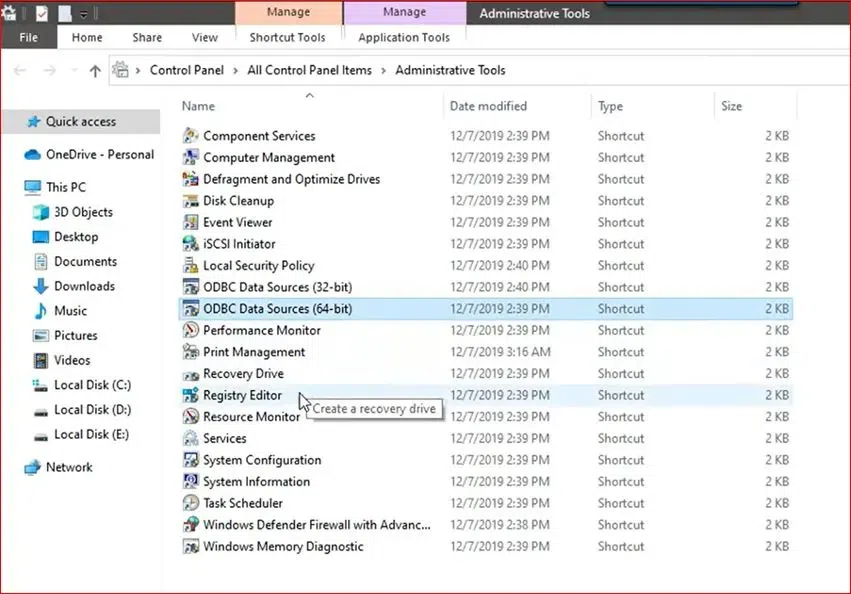Click the 12/7/2019 2:38 PM date cell
Screen dimensions: 851x594
(500, 525)
